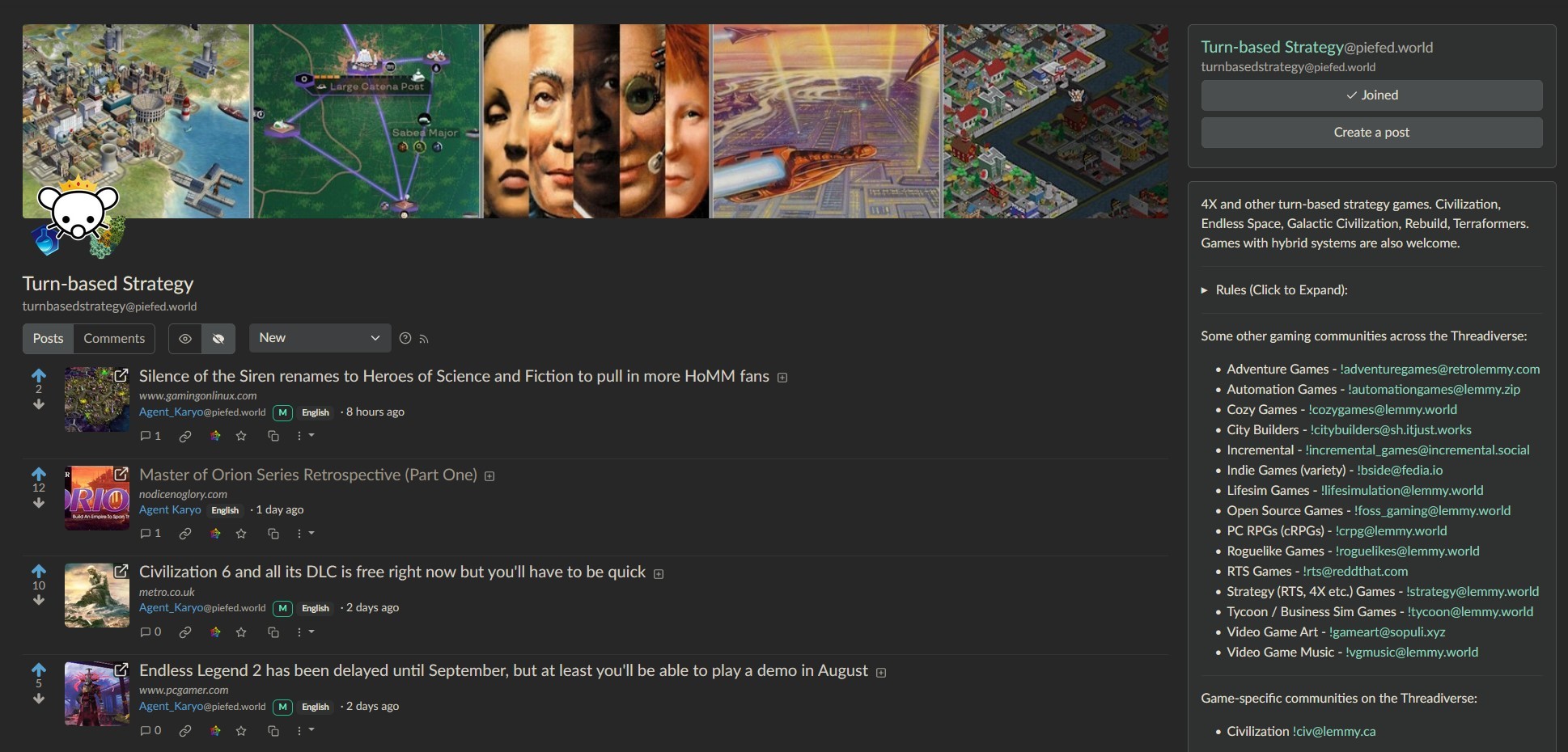
Task: Downvote the Master of Orion Retrospective post
Action: point(39,503)
